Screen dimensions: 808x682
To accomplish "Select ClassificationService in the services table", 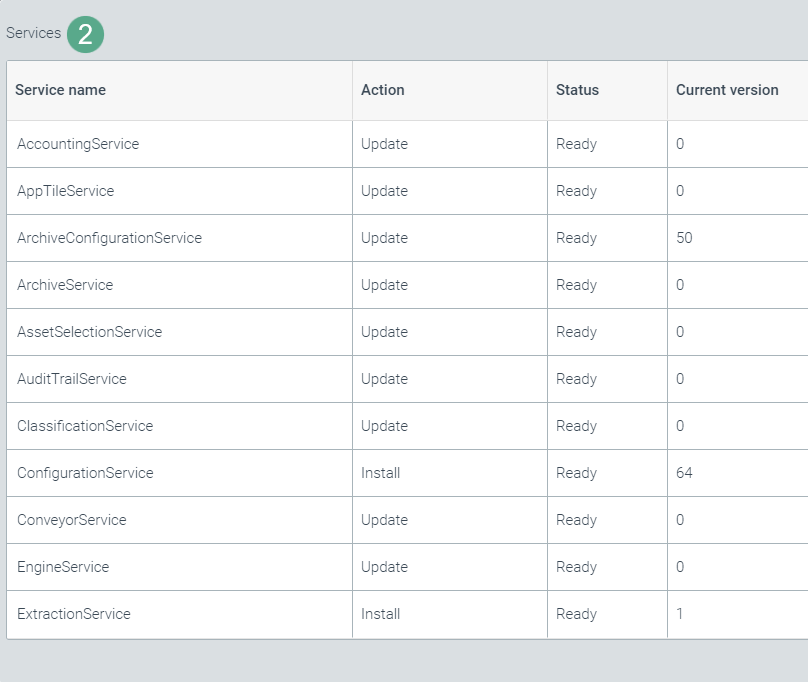I will [x=85, y=426].
